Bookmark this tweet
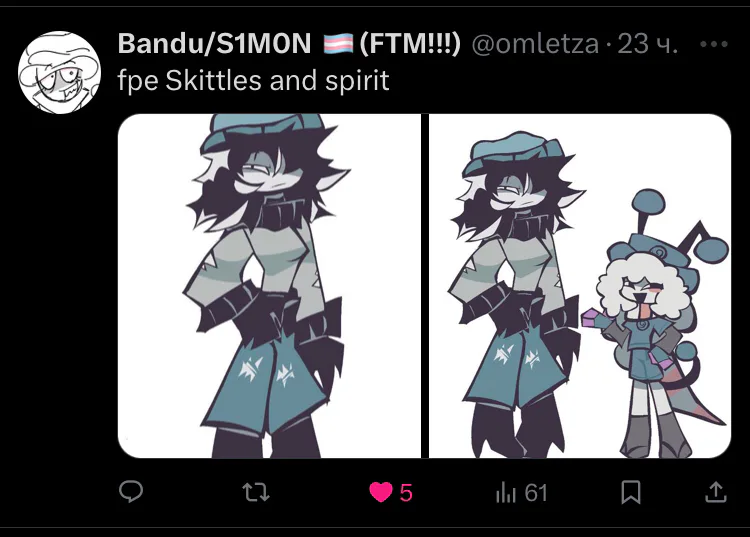Viewport: 750px width, 537px height. tap(630, 492)
